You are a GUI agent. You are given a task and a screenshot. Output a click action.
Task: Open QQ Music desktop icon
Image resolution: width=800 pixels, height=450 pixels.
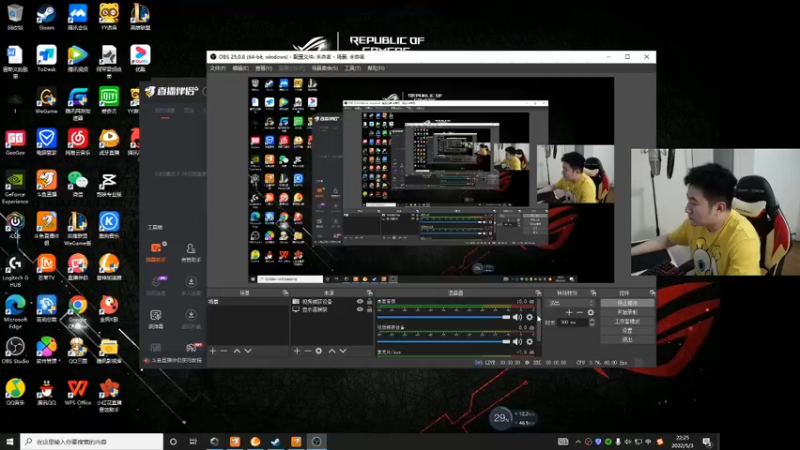[x=15, y=392]
